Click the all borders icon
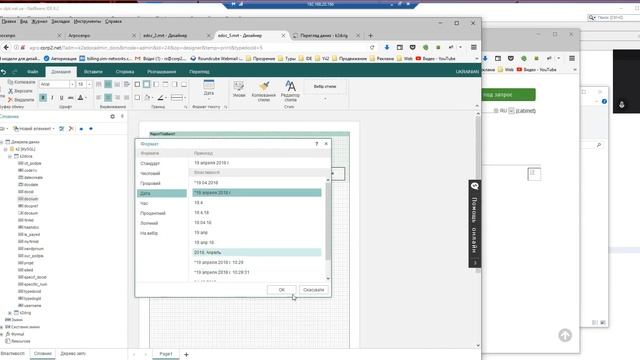 [138, 84]
